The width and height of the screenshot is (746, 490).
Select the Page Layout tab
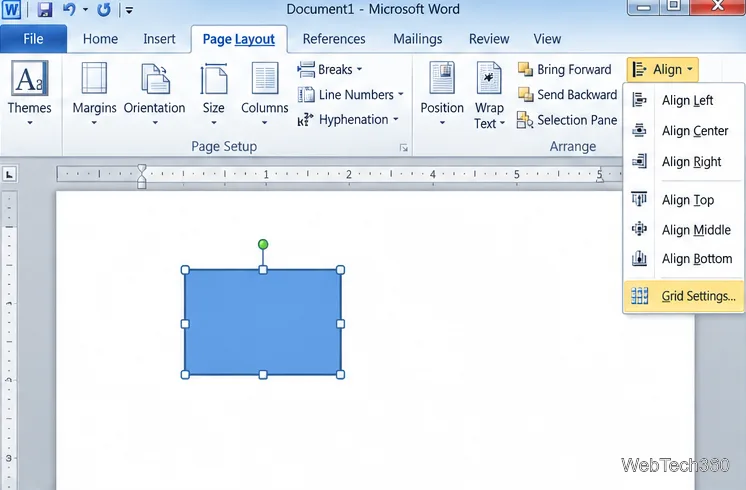pyautogui.click(x=238, y=39)
